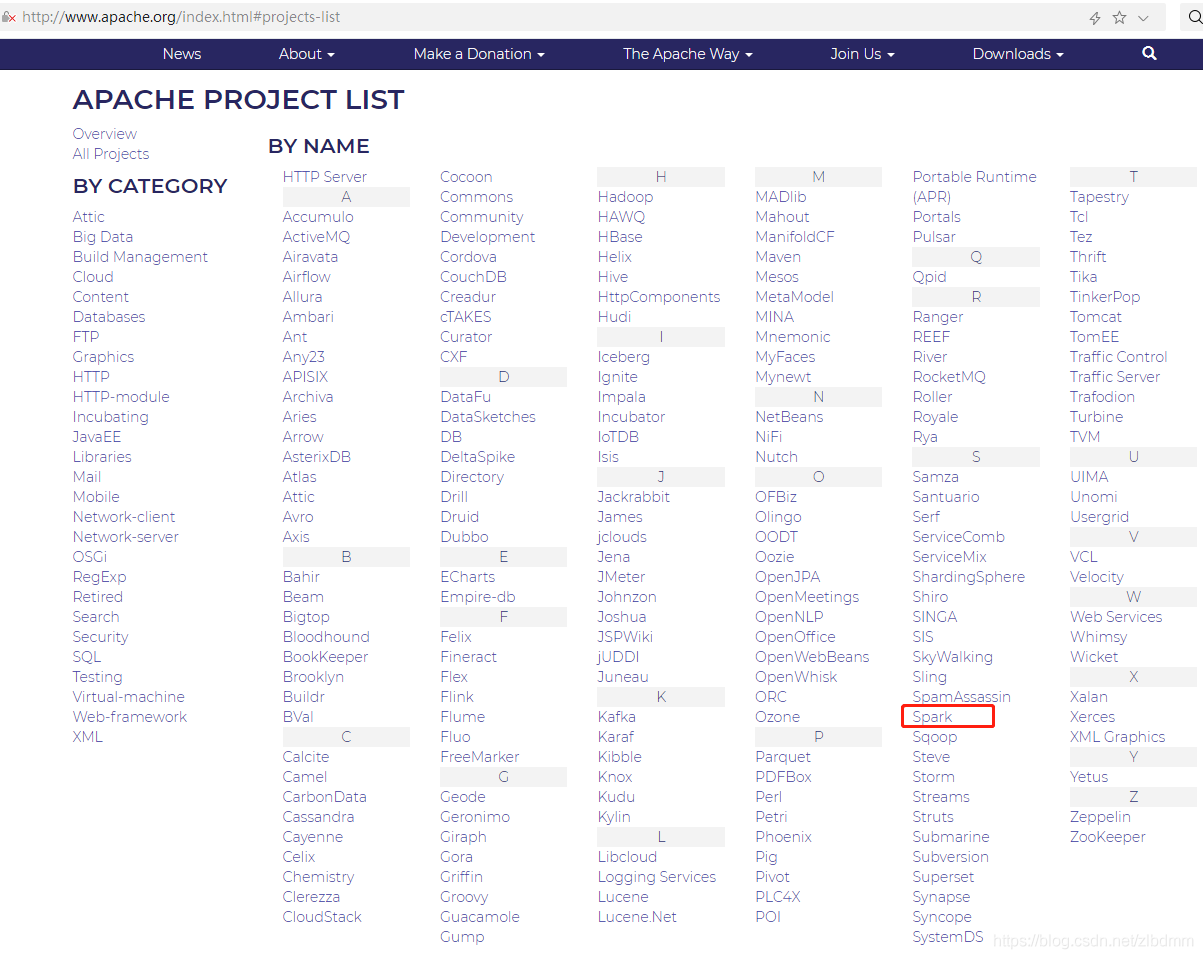The image size is (1203, 959).
Task: Open the search magnifier icon in navbar
Action: 1149,54
